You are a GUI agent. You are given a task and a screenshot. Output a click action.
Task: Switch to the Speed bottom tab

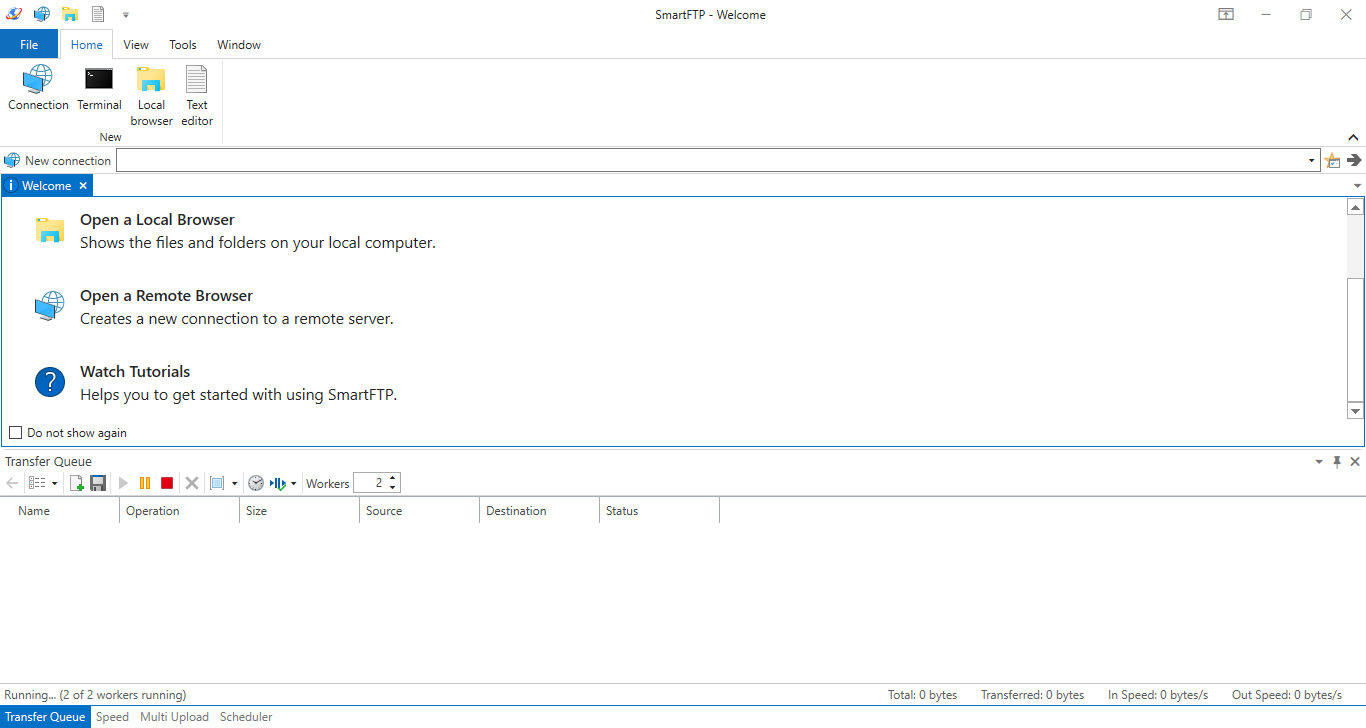[x=112, y=717]
